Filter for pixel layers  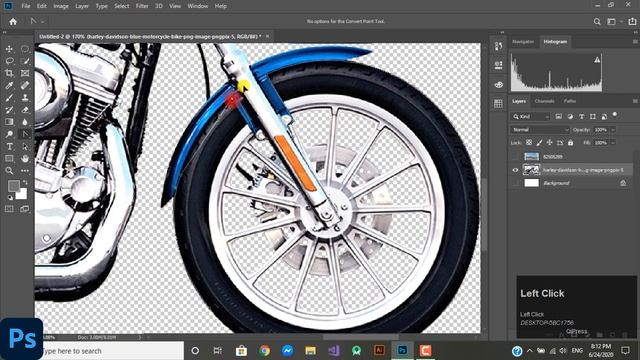[559, 117]
